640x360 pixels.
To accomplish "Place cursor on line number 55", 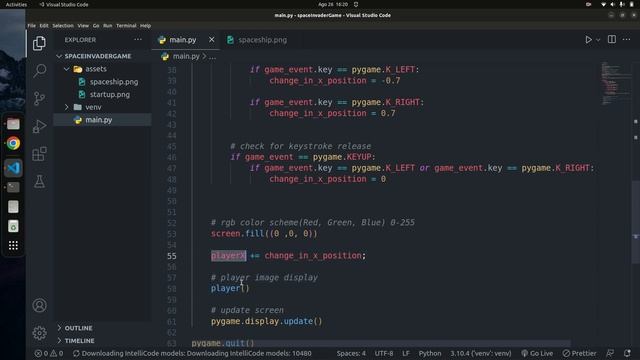I will point(171,256).
